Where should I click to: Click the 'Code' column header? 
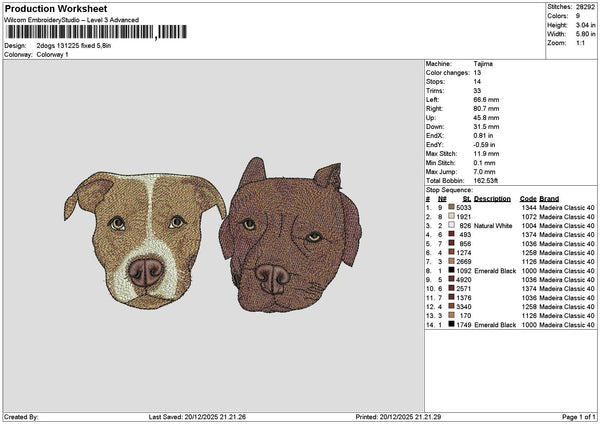point(528,199)
